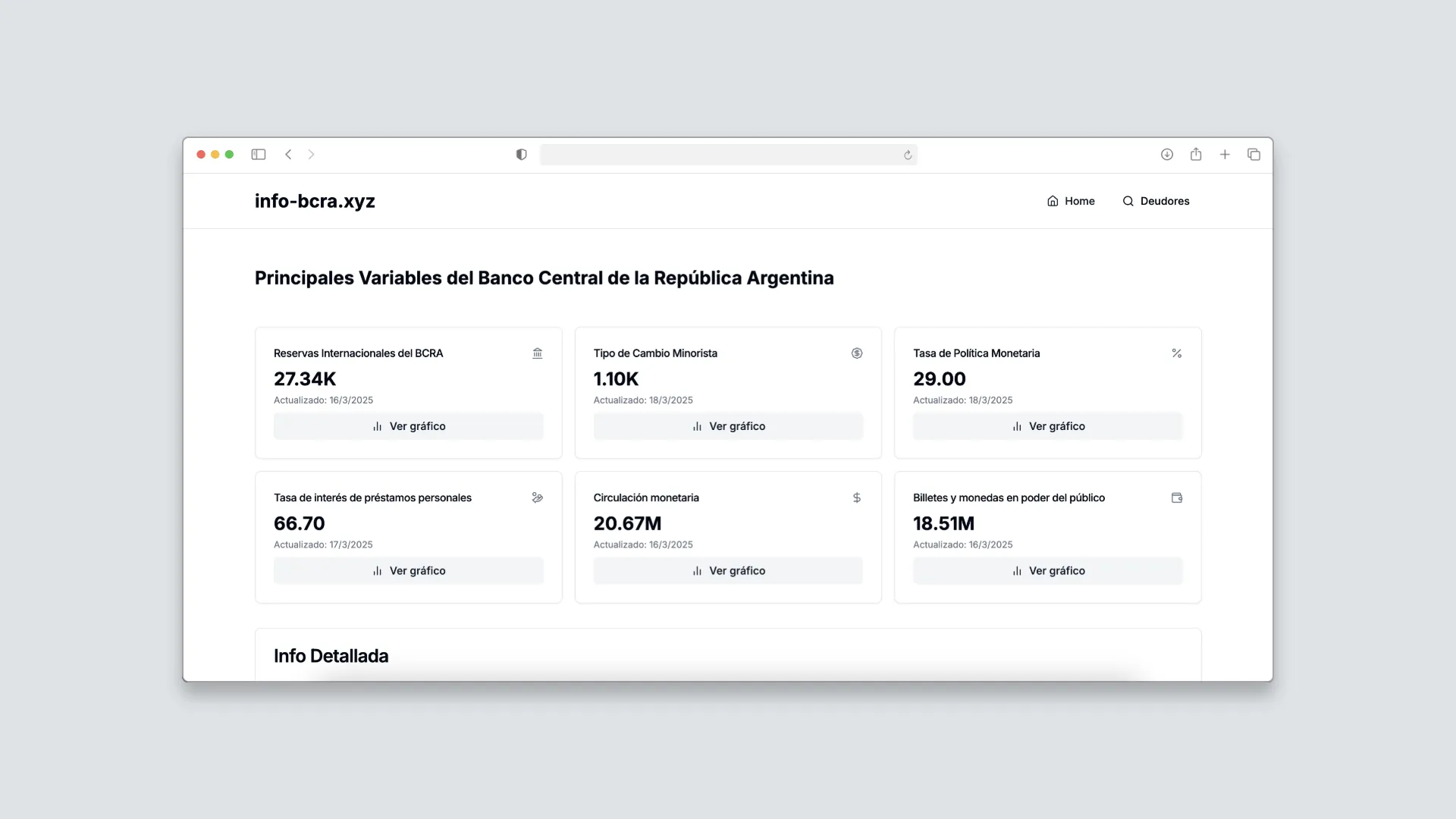Open the tab overview in the browser
This screenshot has width=1456, height=819.
tap(1254, 154)
